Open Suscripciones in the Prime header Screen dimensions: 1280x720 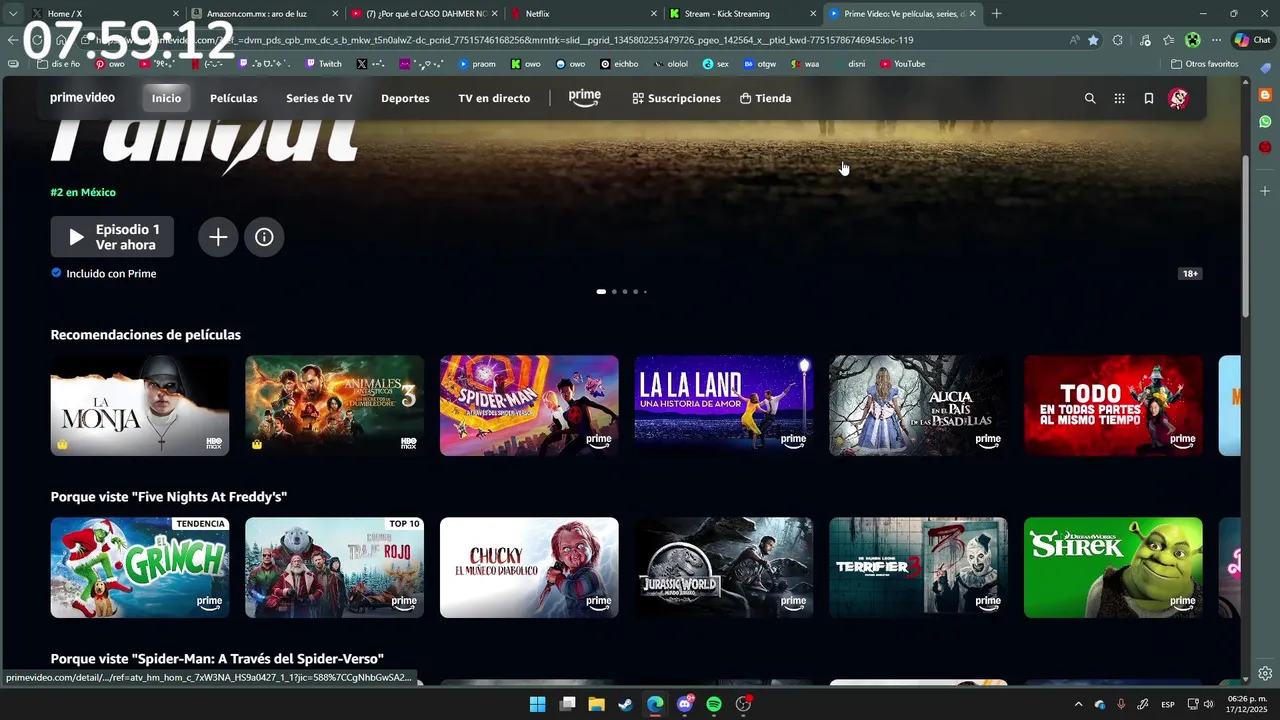coord(676,98)
